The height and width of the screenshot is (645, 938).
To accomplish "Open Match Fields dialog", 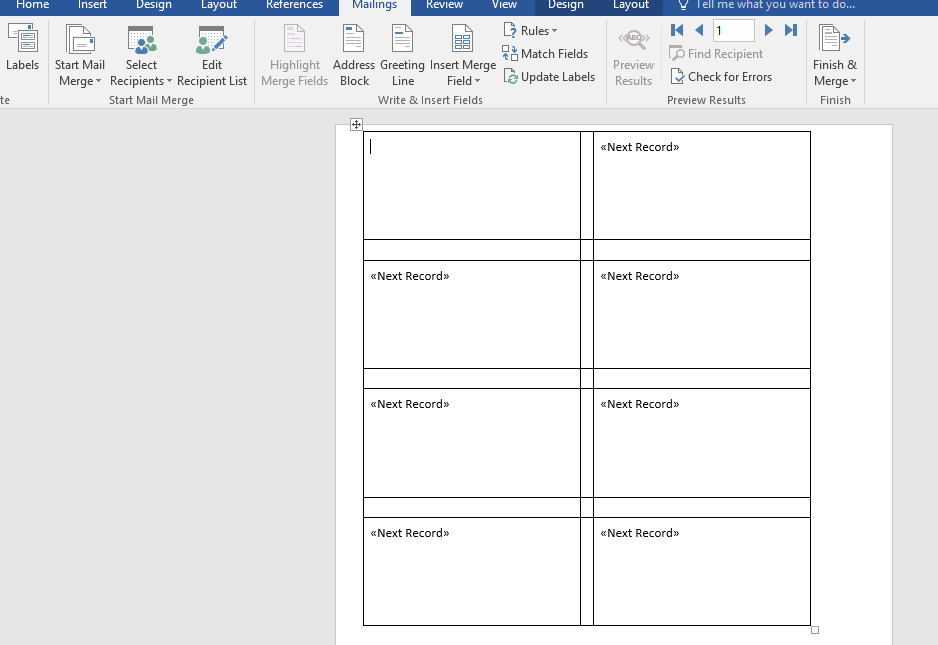I will (545, 54).
